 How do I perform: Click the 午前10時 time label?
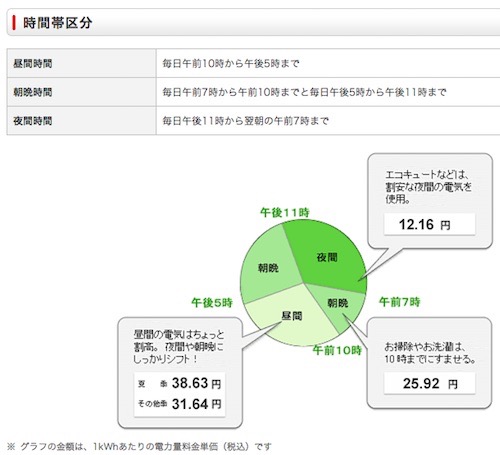pos(337,350)
